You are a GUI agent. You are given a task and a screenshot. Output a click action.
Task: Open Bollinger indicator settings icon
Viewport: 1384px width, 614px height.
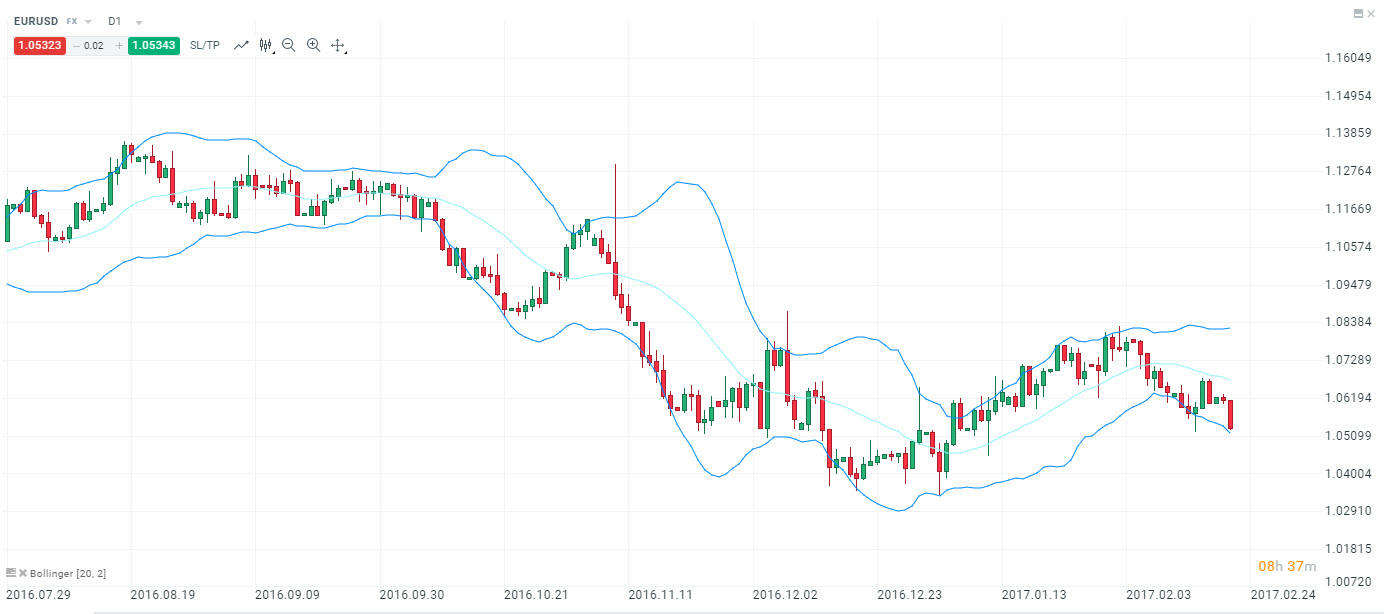pos(10,572)
